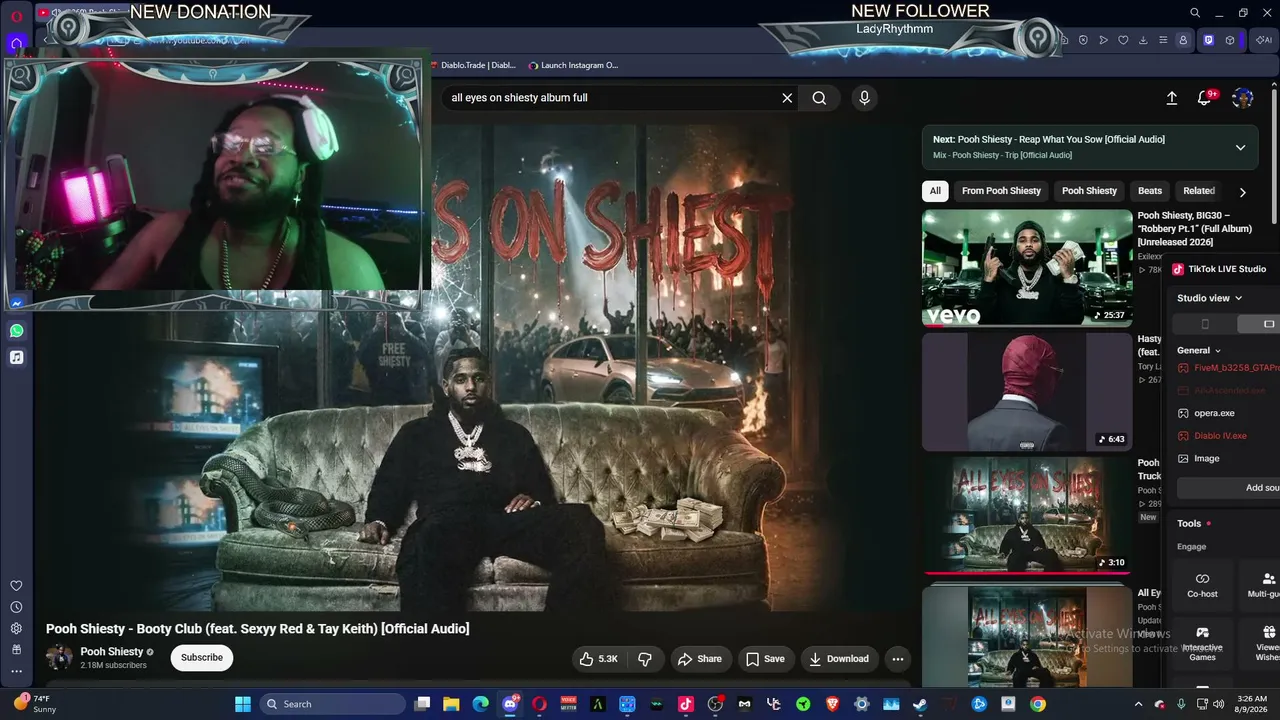Image resolution: width=1280 pixels, height=720 pixels.
Task: Clear the YouTube search box text
Action: click(x=787, y=98)
